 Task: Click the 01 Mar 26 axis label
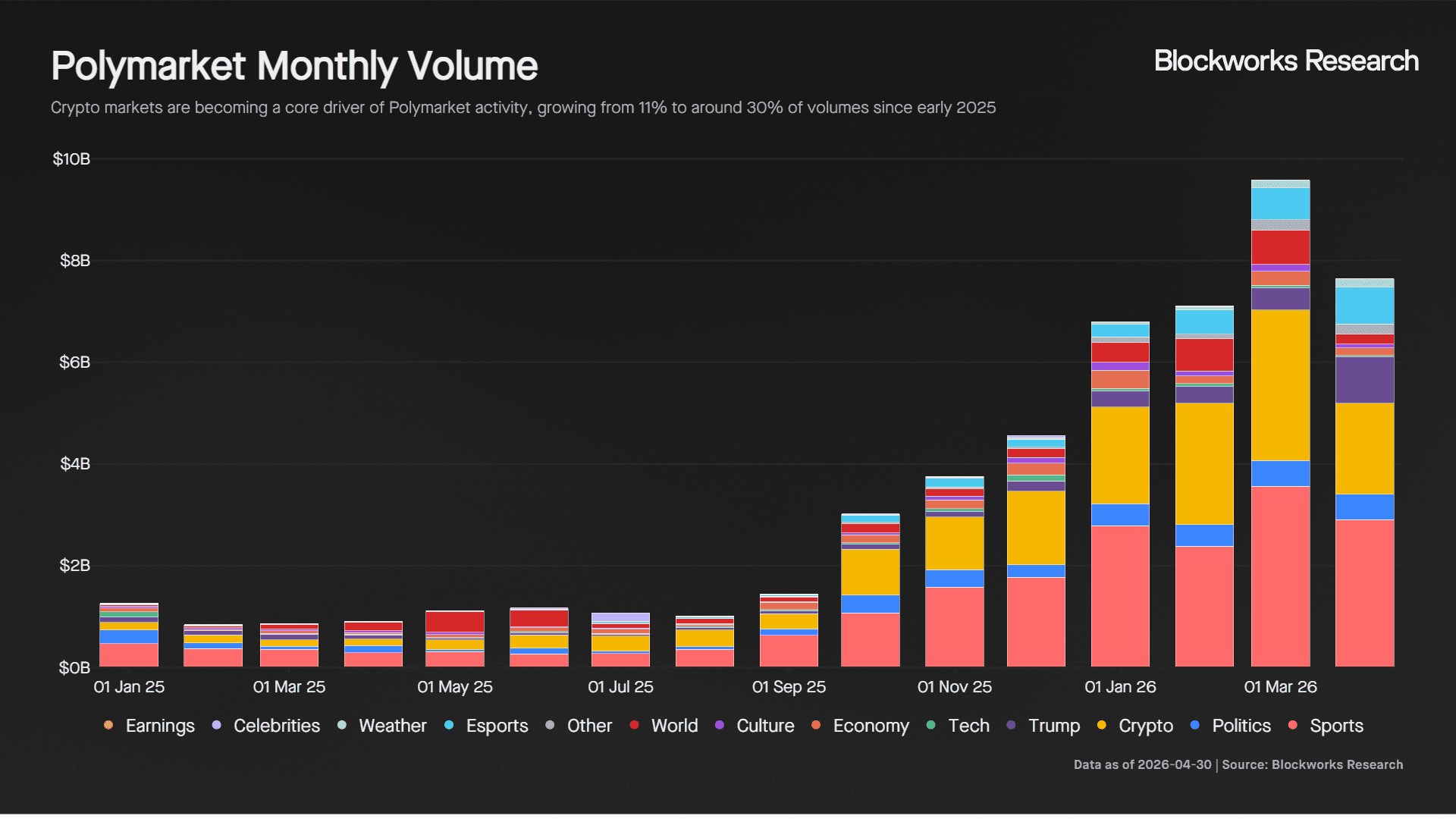(x=1280, y=687)
